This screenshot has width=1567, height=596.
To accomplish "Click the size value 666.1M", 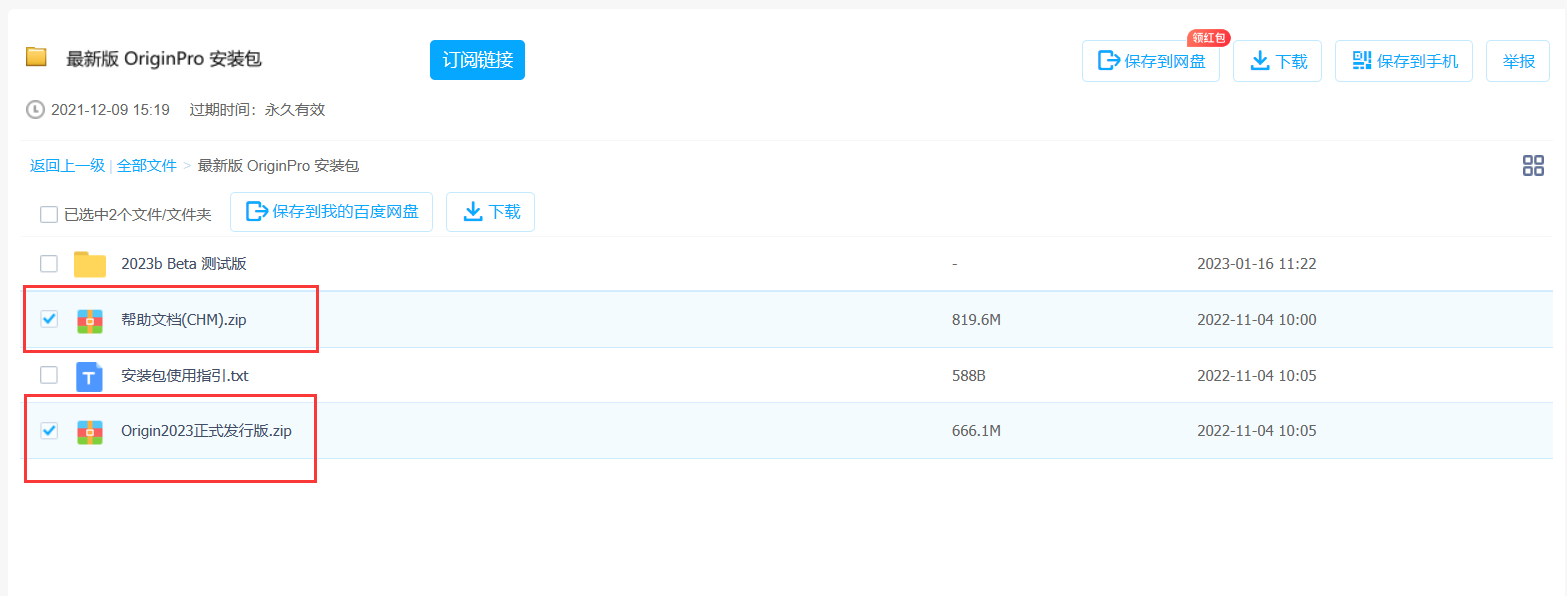I will point(976,432).
